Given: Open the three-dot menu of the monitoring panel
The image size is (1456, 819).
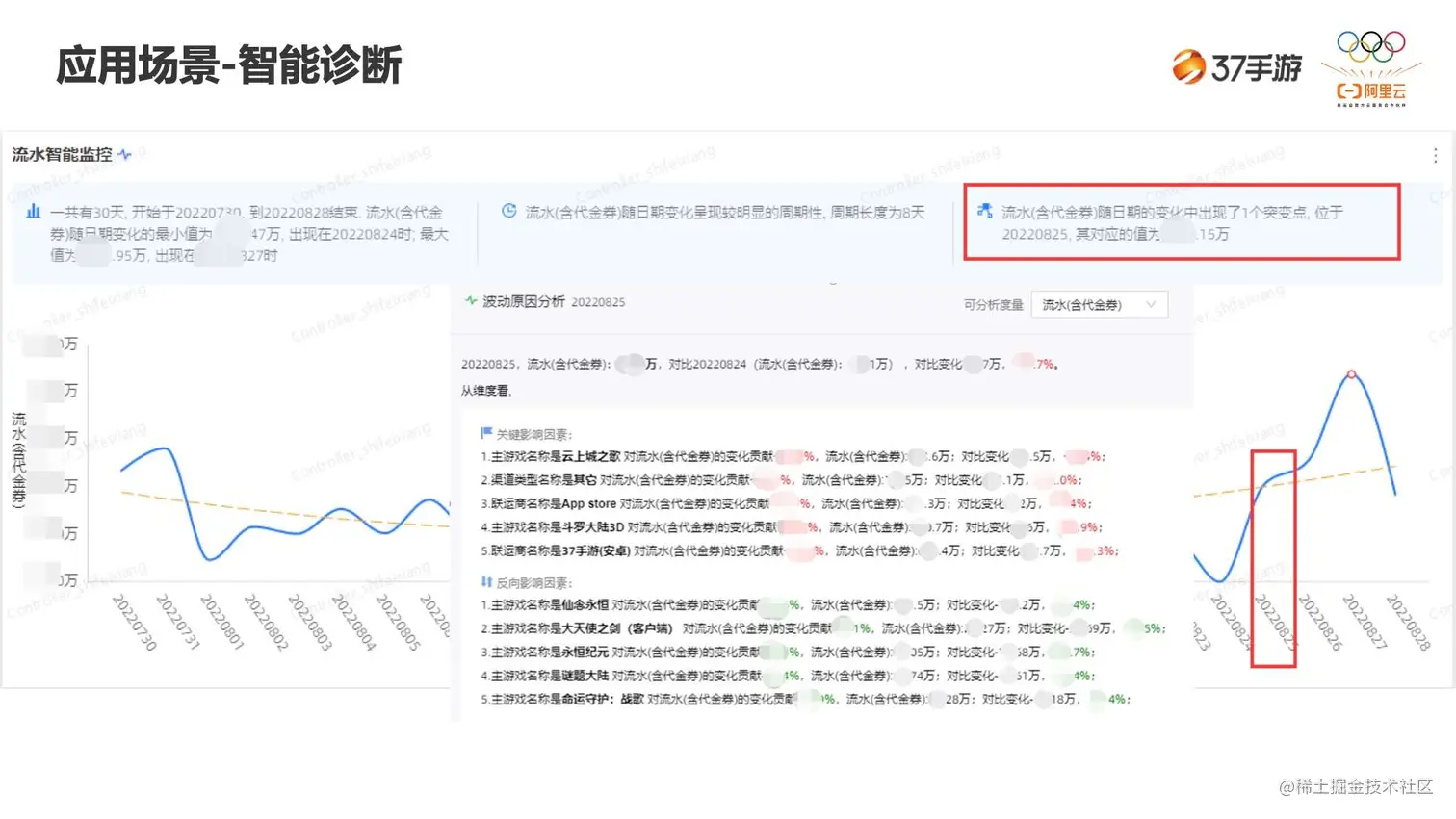Looking at the screenshot, I should click(x=1435, y=155).
